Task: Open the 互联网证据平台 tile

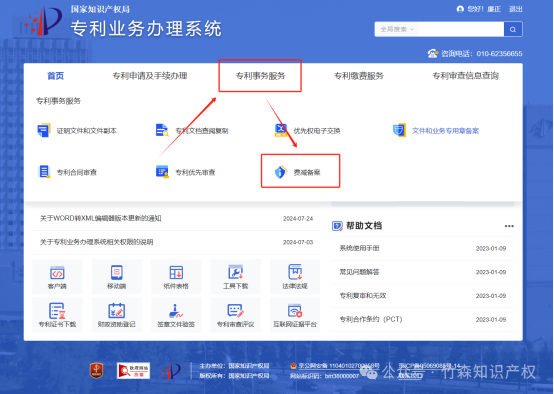Action: (x=295, y=315)
